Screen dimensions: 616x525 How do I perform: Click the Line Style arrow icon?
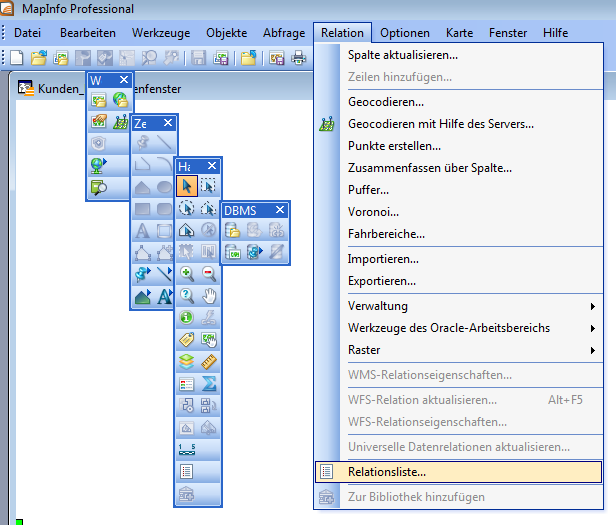coord(164,274)
